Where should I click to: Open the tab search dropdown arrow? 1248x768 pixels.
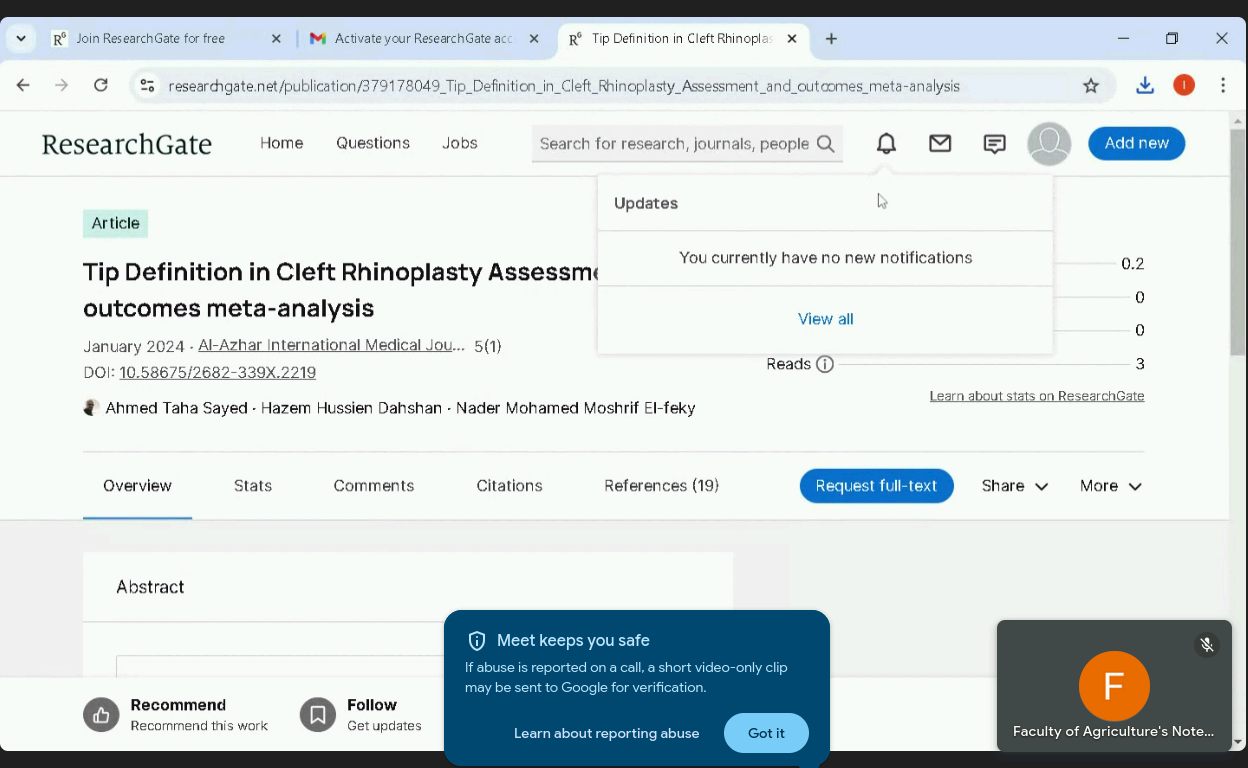pyautogui.click(x=21, y=39)
